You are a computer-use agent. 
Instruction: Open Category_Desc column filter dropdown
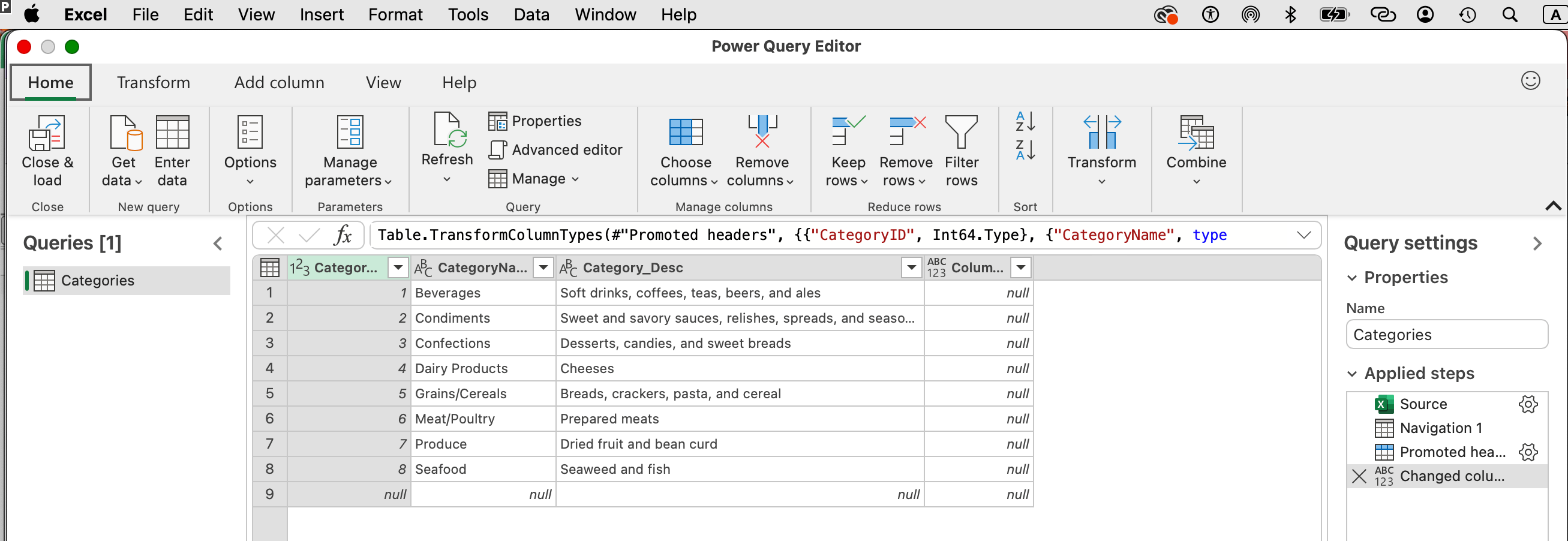tap(911, 267)
